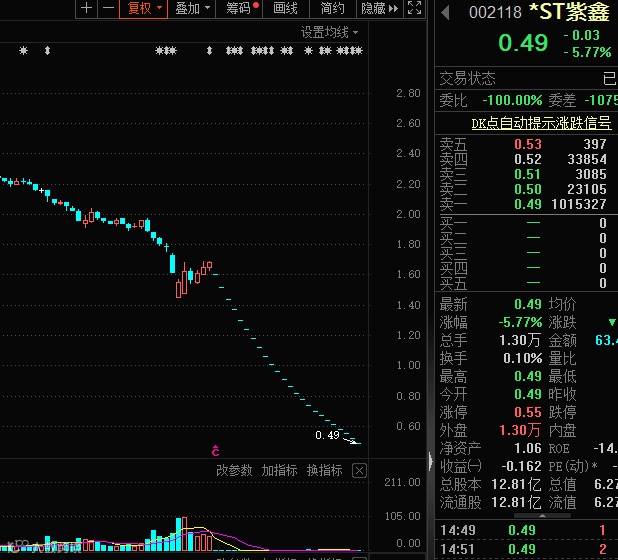Click the 涨幅 value -5.77%
This screenshot has height=560, width=618.
coord(520,322)
